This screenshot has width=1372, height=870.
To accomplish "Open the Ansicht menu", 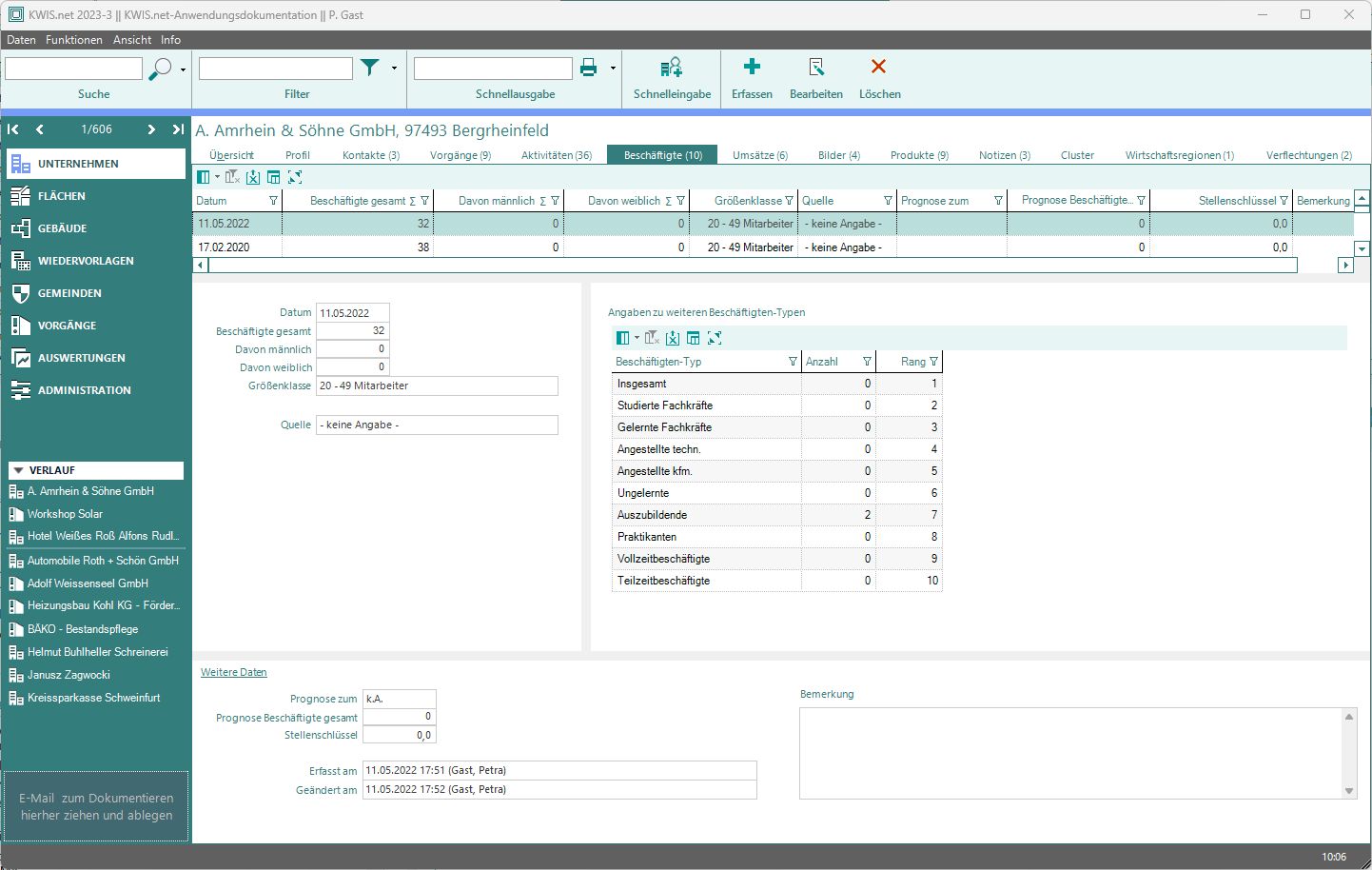I will (x=132, y=40).
